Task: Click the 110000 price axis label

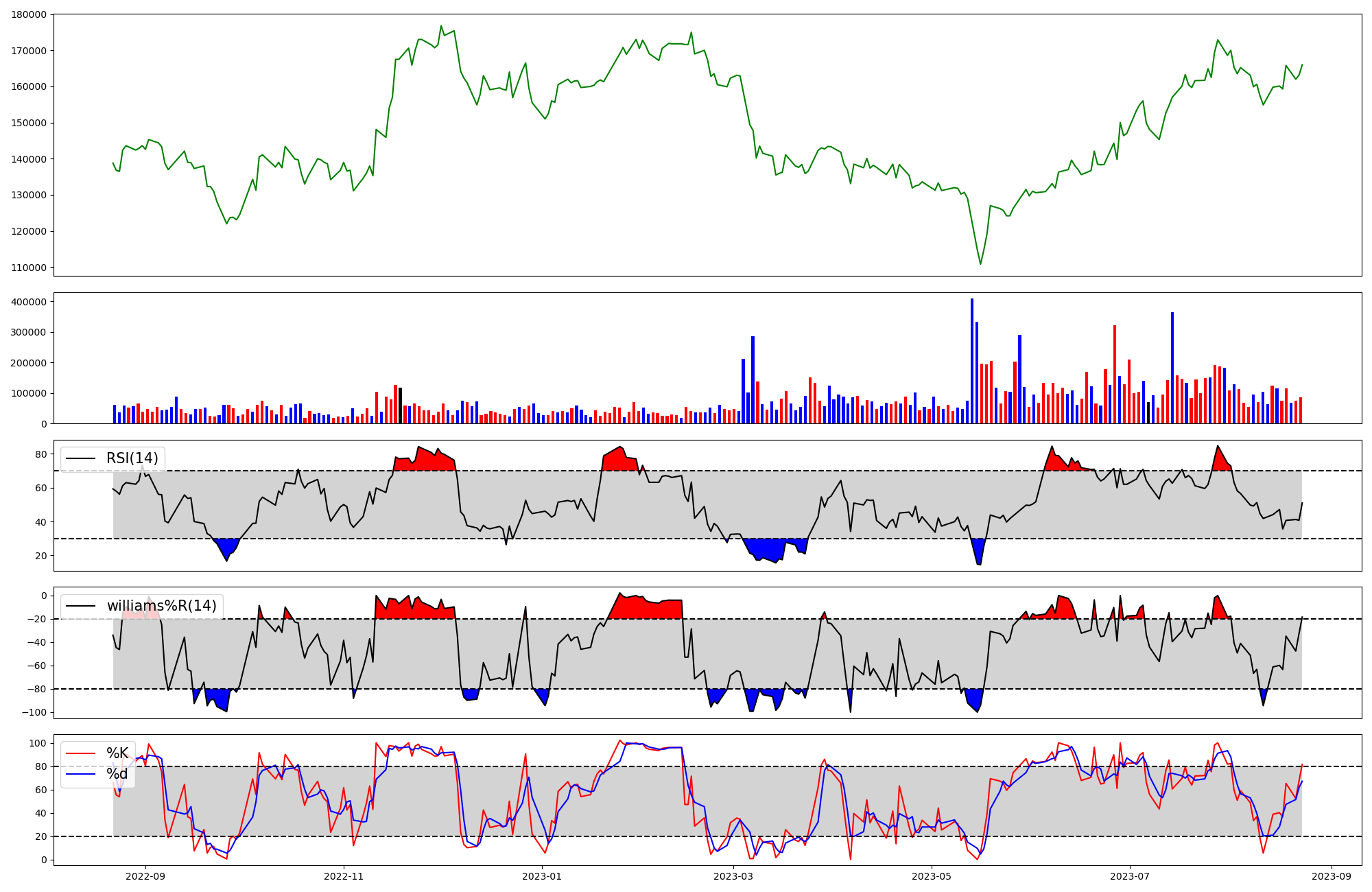Action: [x=29, y=268]
